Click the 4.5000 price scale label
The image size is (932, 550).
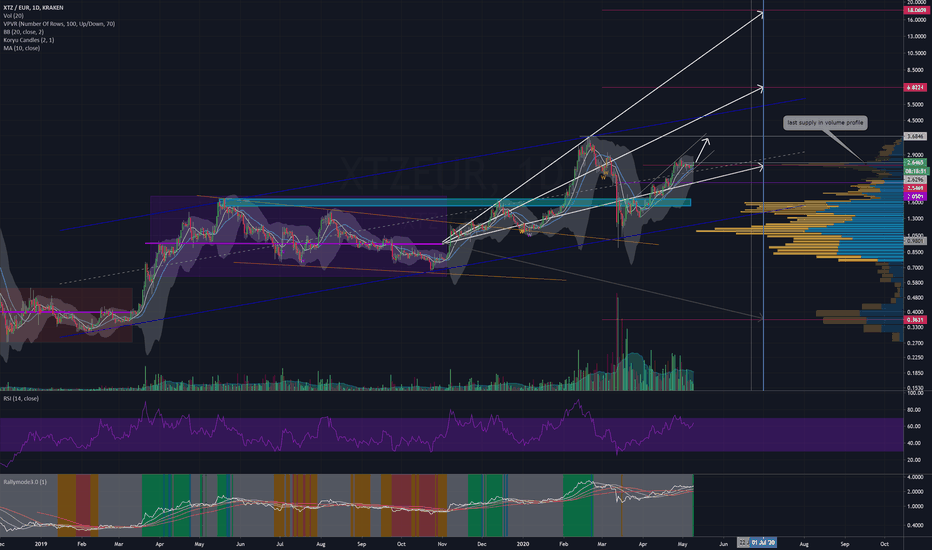pos(916,121)
